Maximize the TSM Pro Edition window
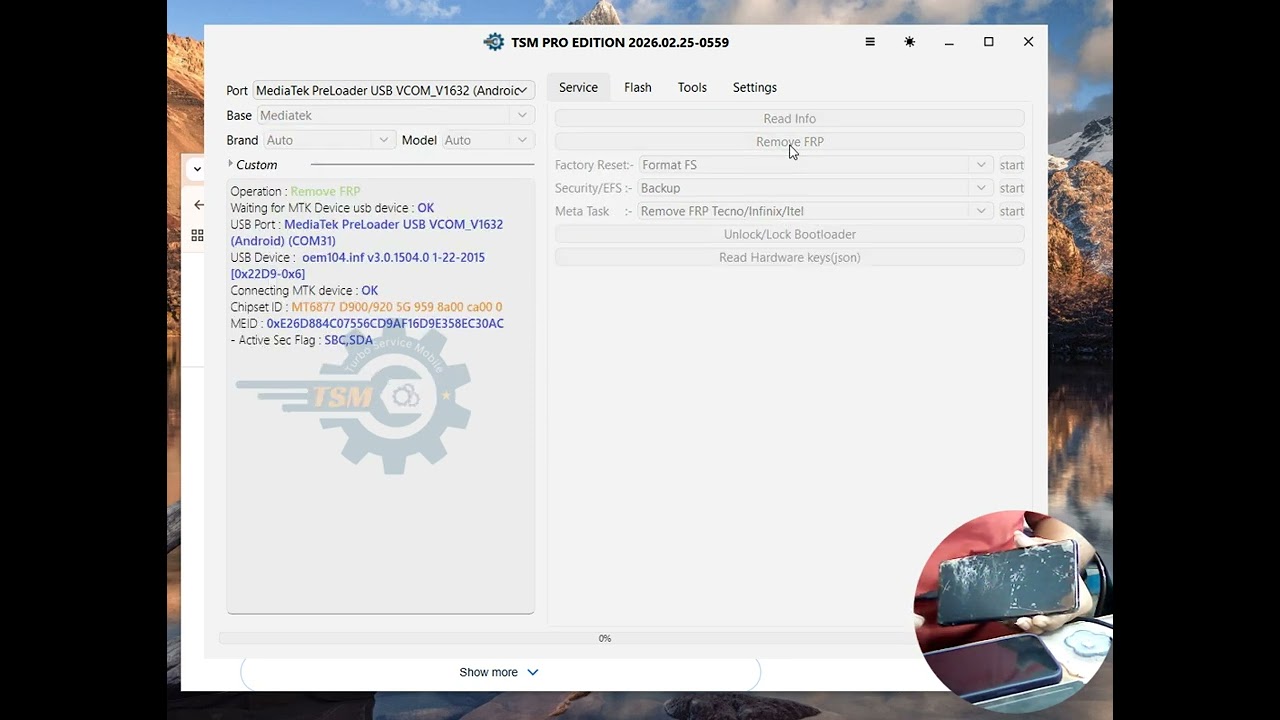 (x=989, y=42)
